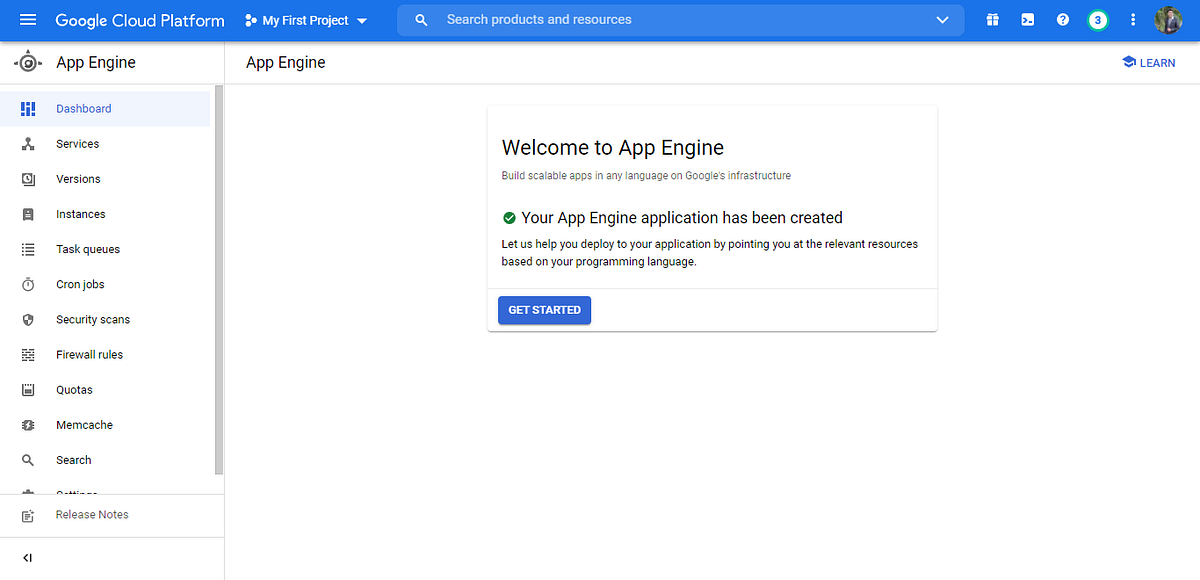Select Quotas from the sidebar

[75, 389]
